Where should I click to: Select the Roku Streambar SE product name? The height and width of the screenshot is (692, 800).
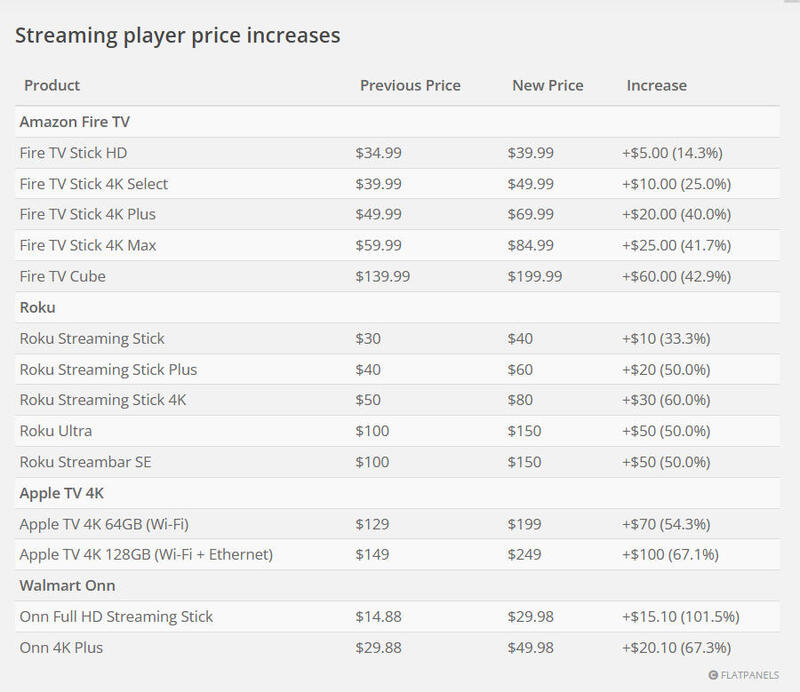click(86, 462)
